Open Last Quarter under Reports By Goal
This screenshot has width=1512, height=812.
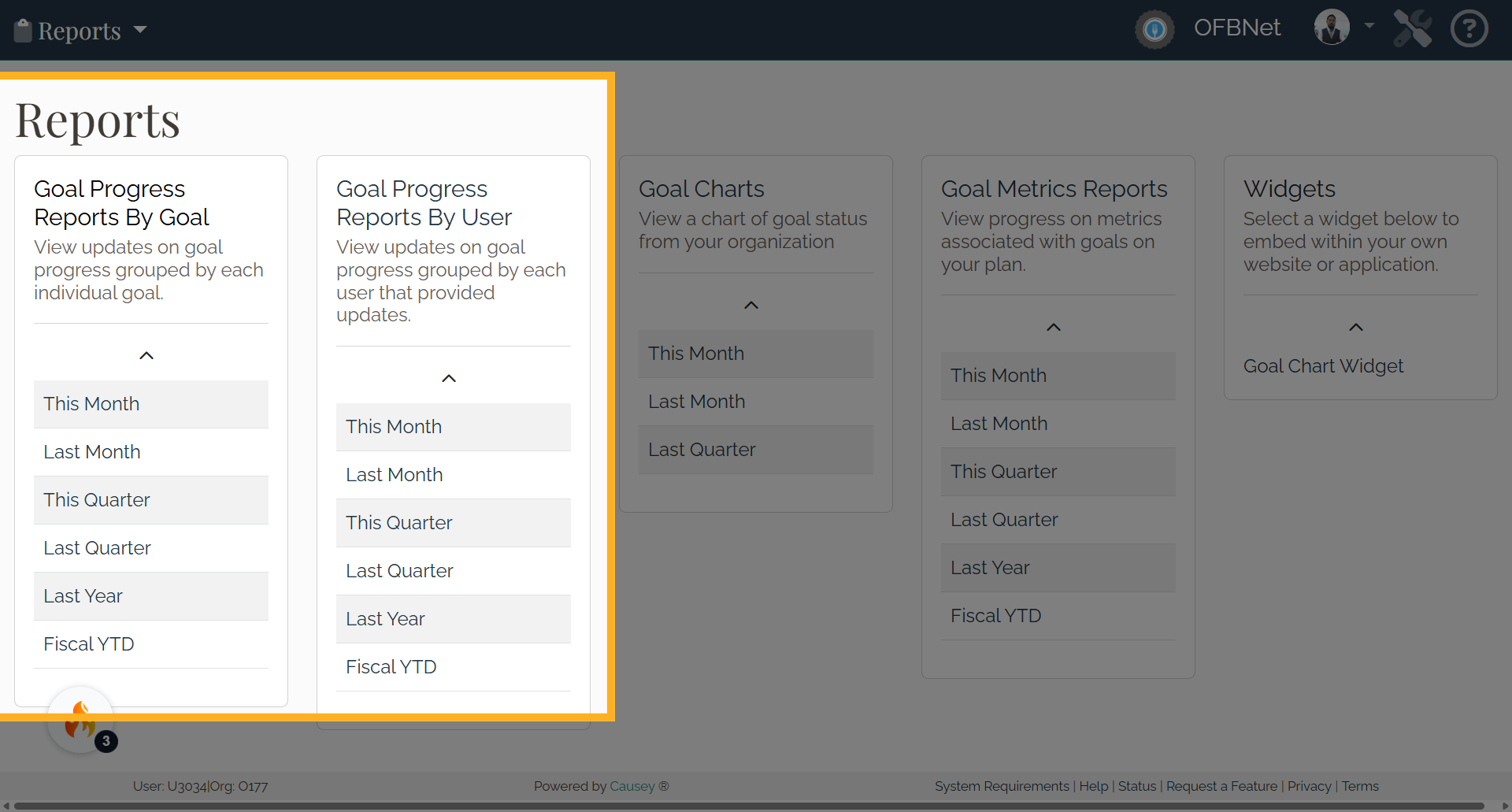(x=151, y=548)
